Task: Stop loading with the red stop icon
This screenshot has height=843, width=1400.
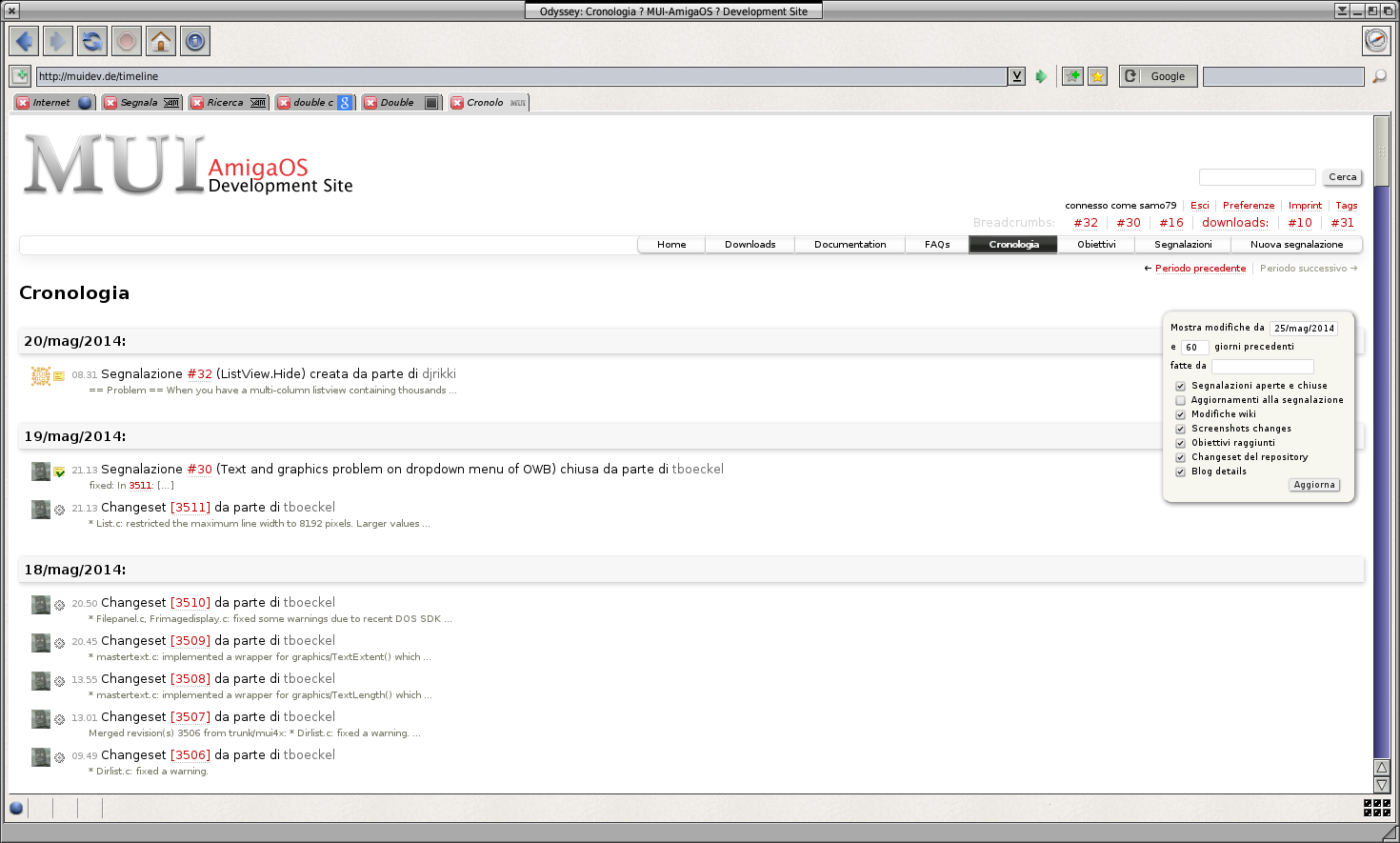Action: (x=127, y=41)
